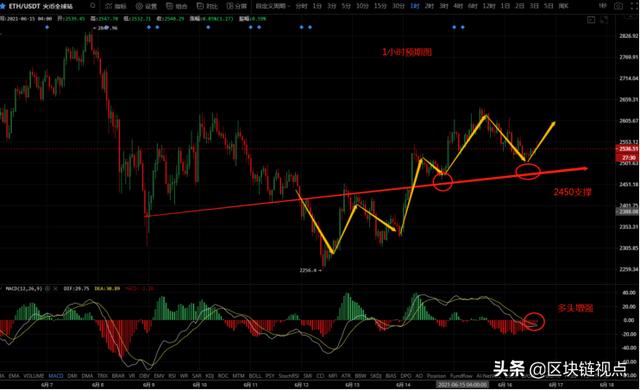
Task: Select the 1时 hourly timeframe
Action: click(415, 6)
